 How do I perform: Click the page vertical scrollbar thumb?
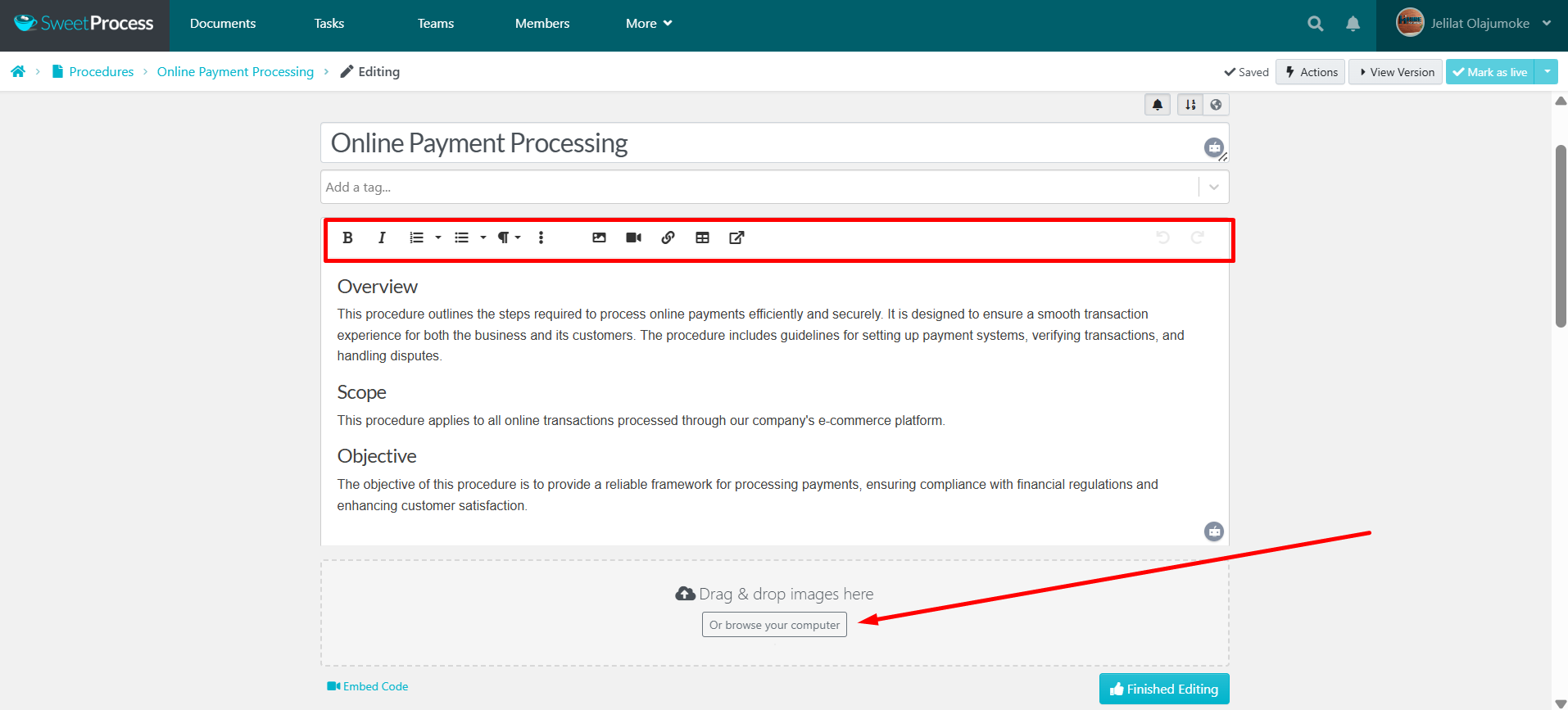pos(1561,236)
